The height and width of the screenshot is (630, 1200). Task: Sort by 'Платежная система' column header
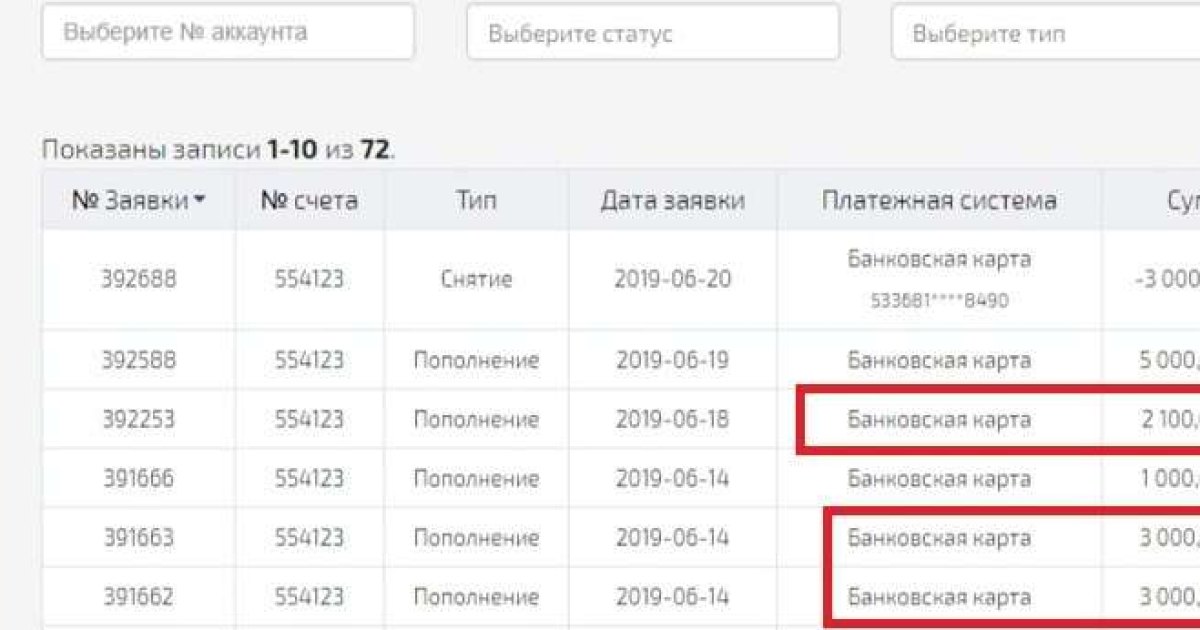click(x=939, y=200)
